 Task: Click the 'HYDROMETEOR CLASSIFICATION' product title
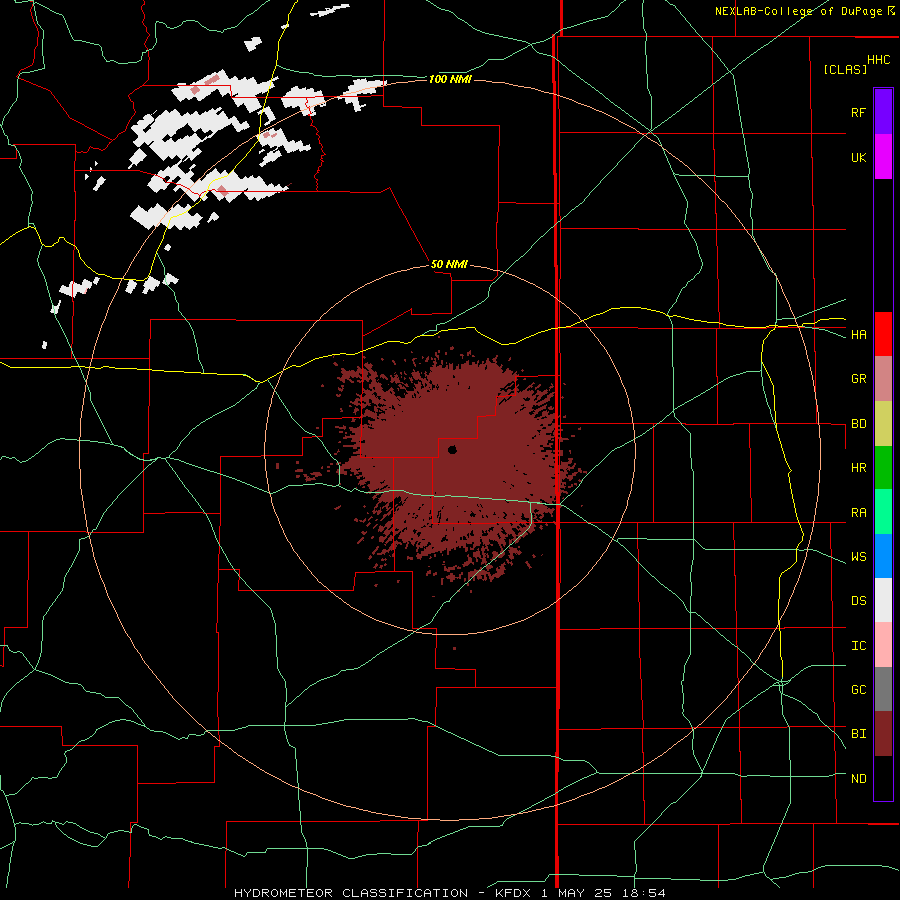point(351,893)
